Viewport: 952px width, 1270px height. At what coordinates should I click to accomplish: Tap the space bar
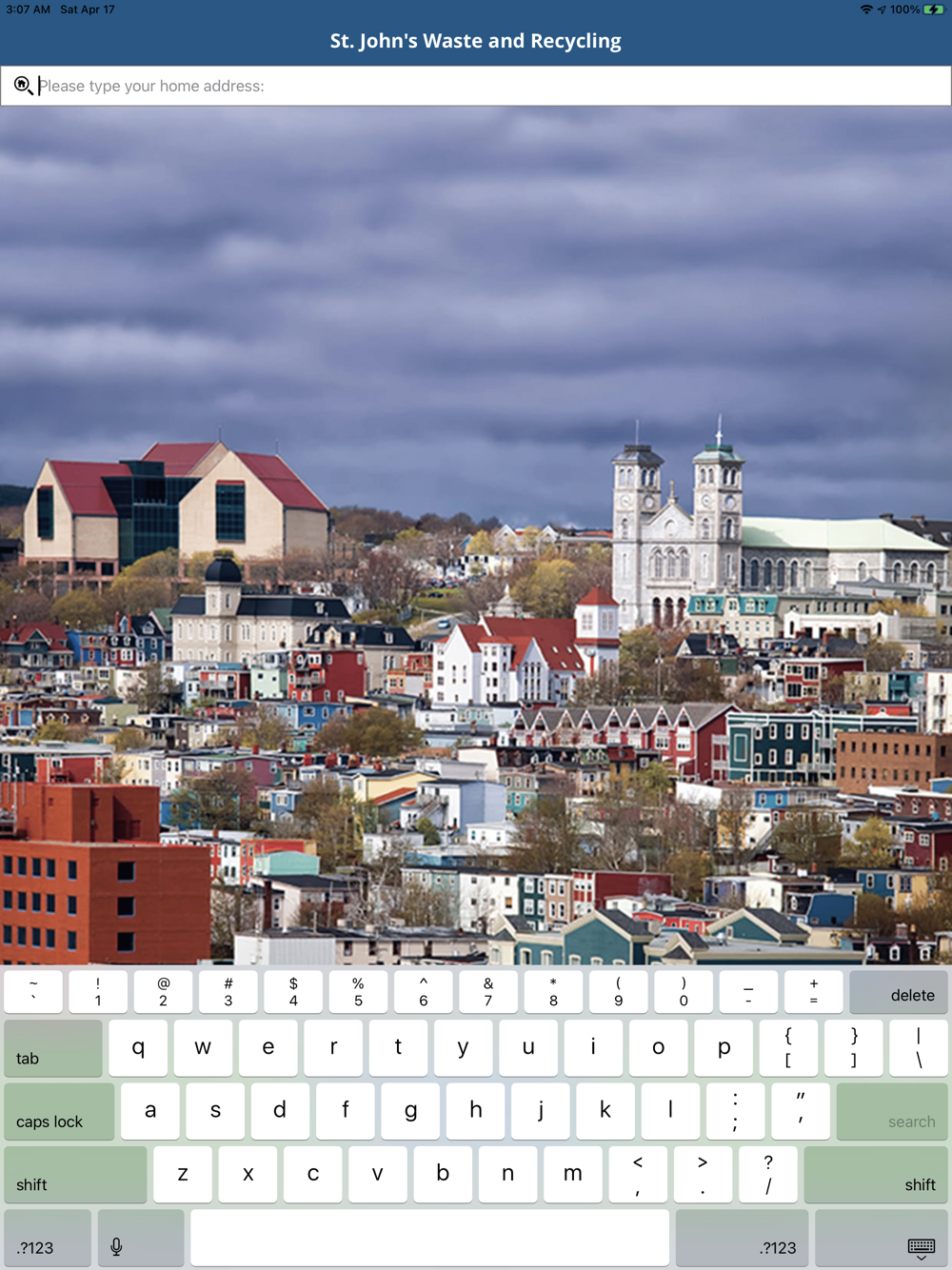pyautogui.click(x=429, y=1238)
